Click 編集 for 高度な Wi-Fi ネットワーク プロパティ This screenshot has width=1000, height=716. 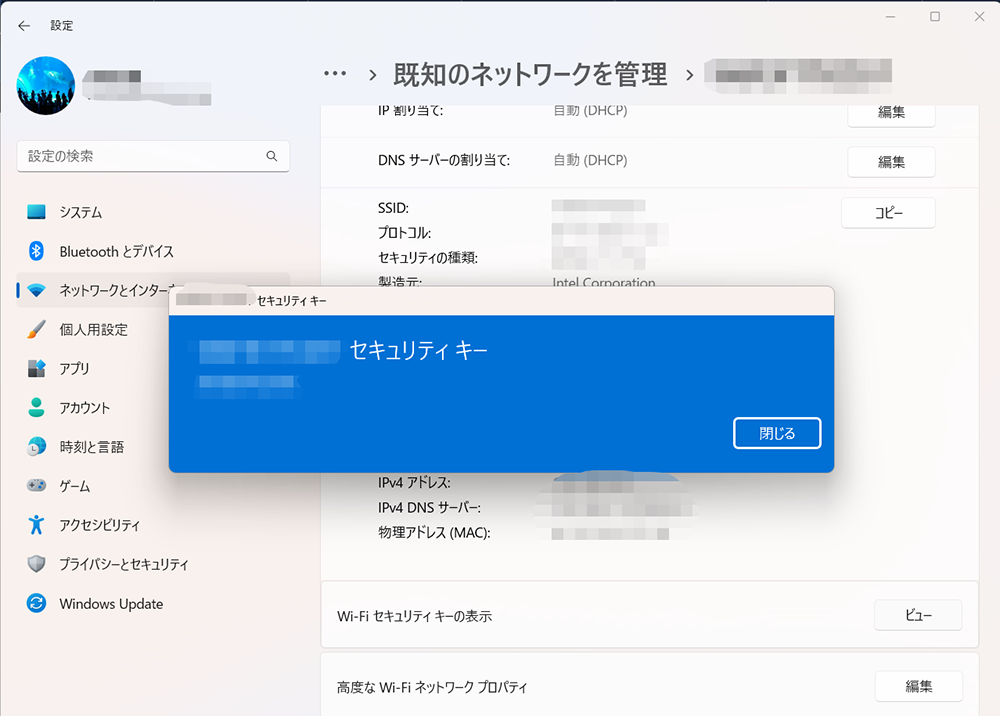tap(918, 686)
